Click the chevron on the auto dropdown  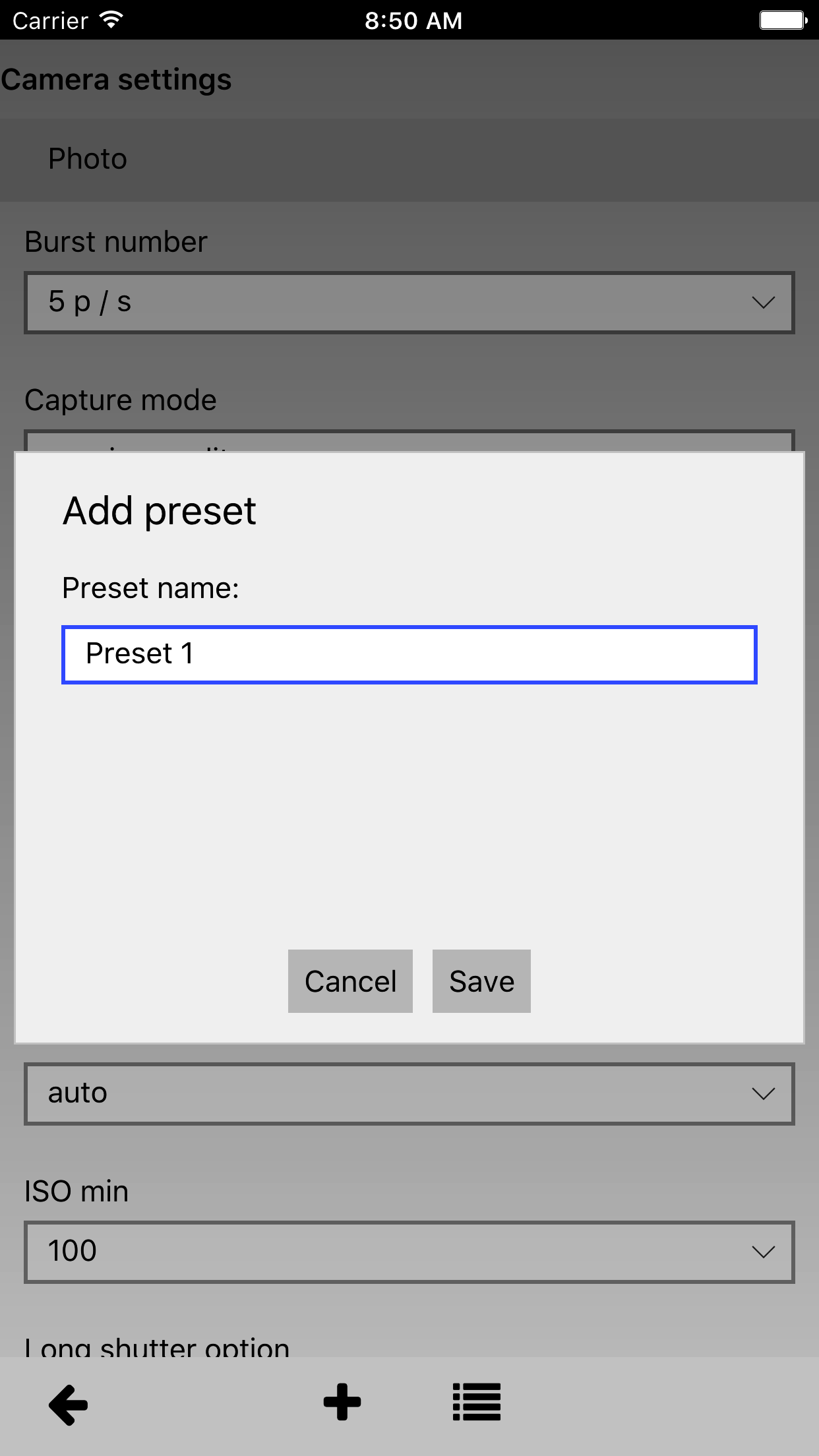point(763,1094)
